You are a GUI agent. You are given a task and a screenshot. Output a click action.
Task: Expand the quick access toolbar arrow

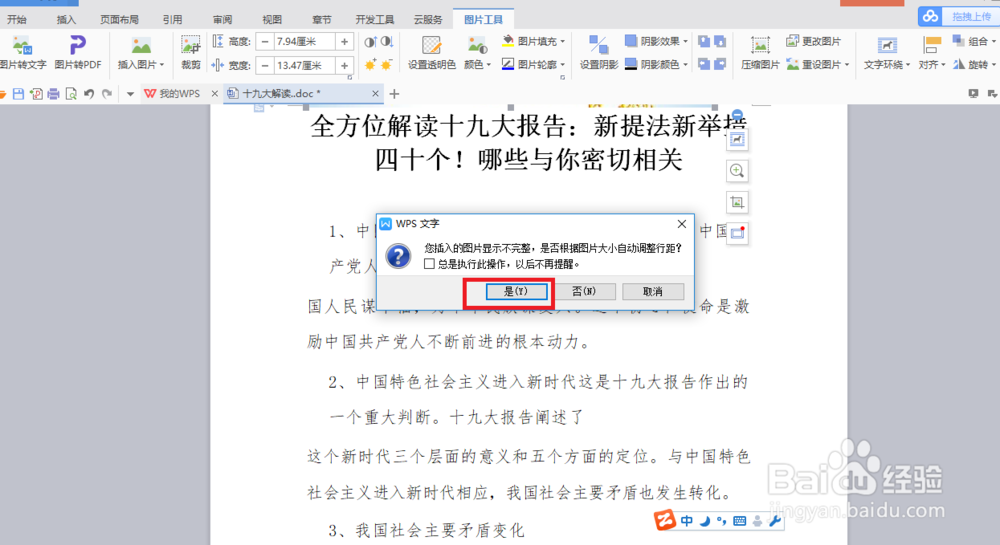(130, 94)
